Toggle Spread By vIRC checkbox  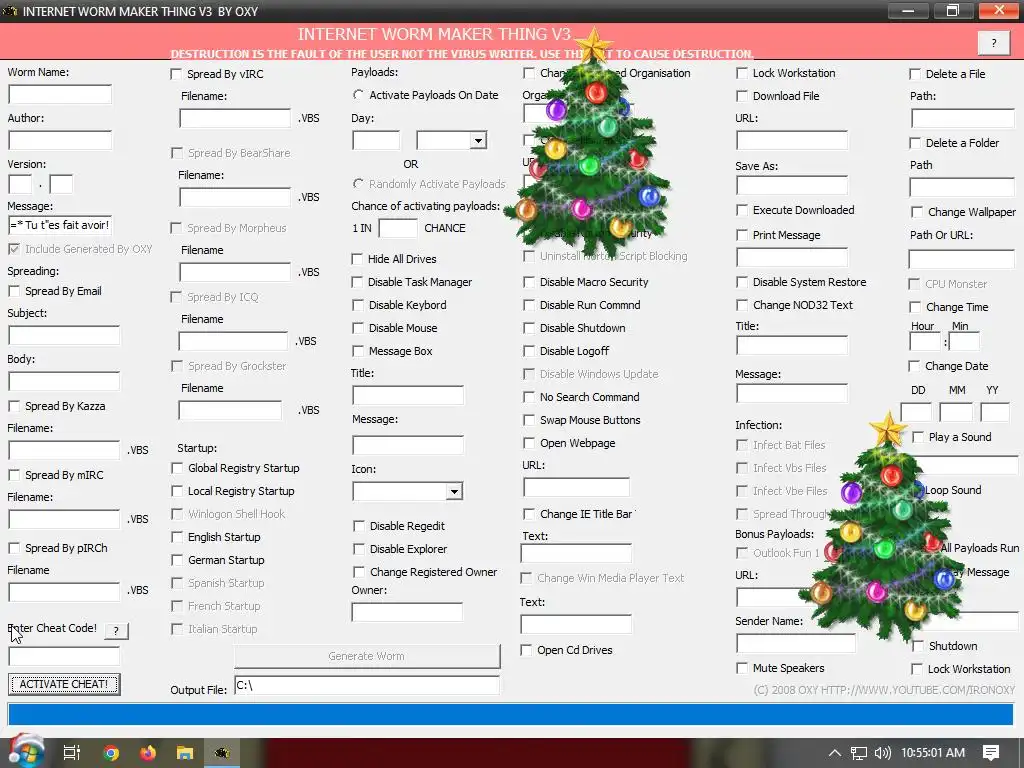pos(176,74)
